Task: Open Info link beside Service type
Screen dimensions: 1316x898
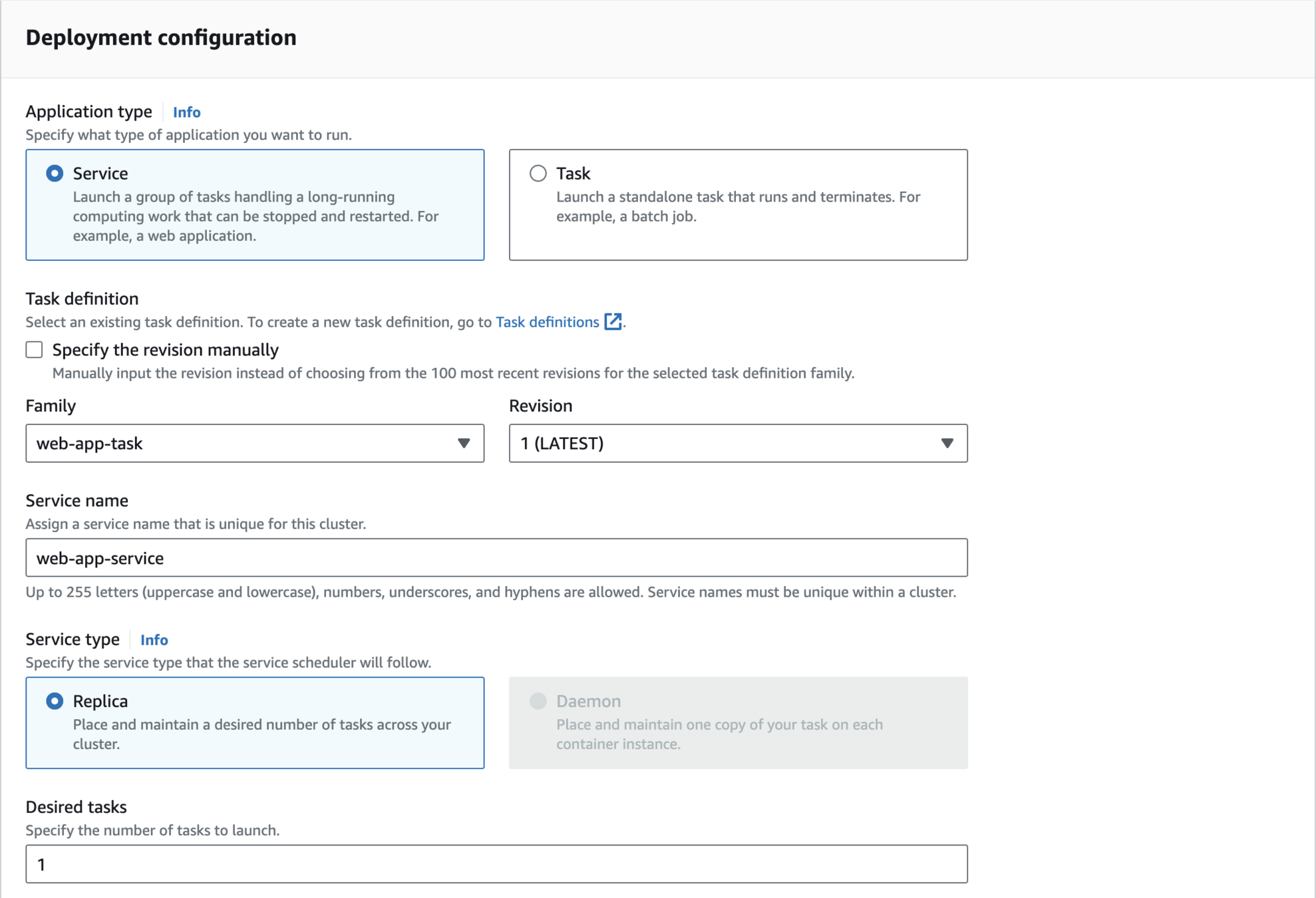Action: click(x=154, y=640)
